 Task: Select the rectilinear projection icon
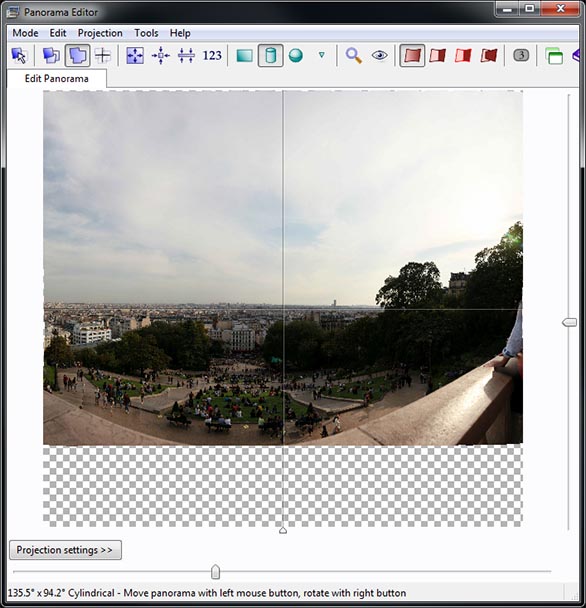click(244, 55)
